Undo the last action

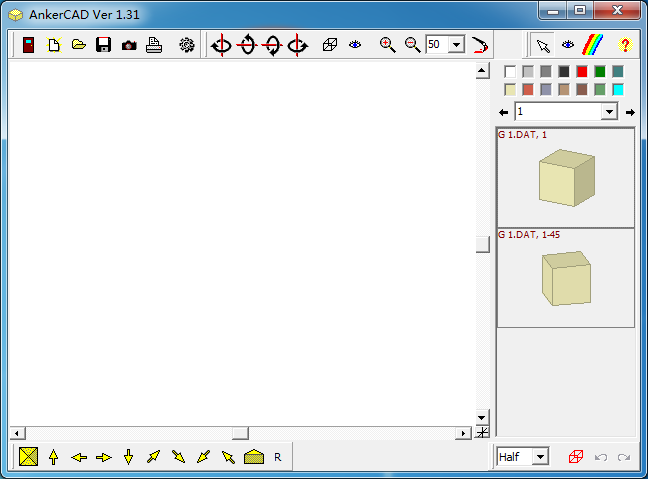pyautogui.click(x=600, y=457)
